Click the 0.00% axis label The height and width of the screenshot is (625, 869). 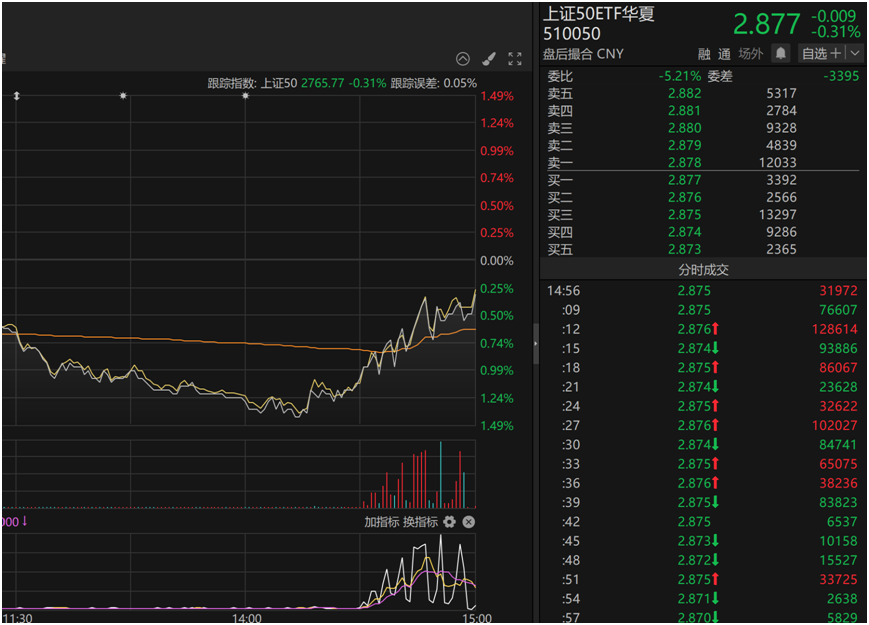coord(497,260)
